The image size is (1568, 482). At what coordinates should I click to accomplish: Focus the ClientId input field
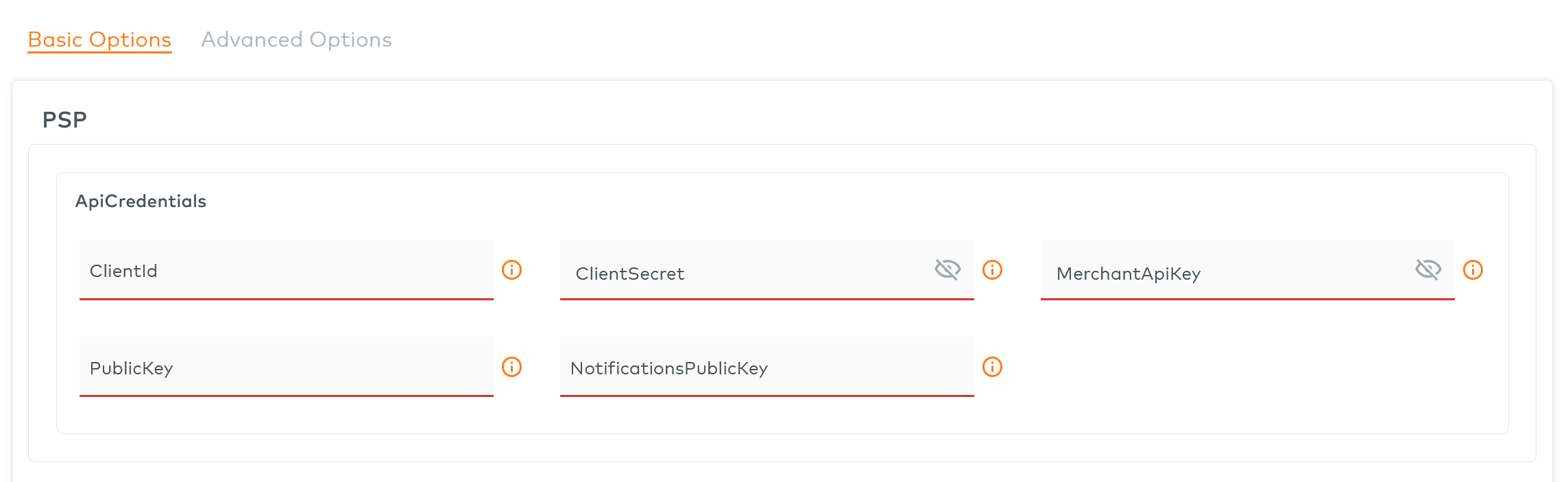point(287,270)
